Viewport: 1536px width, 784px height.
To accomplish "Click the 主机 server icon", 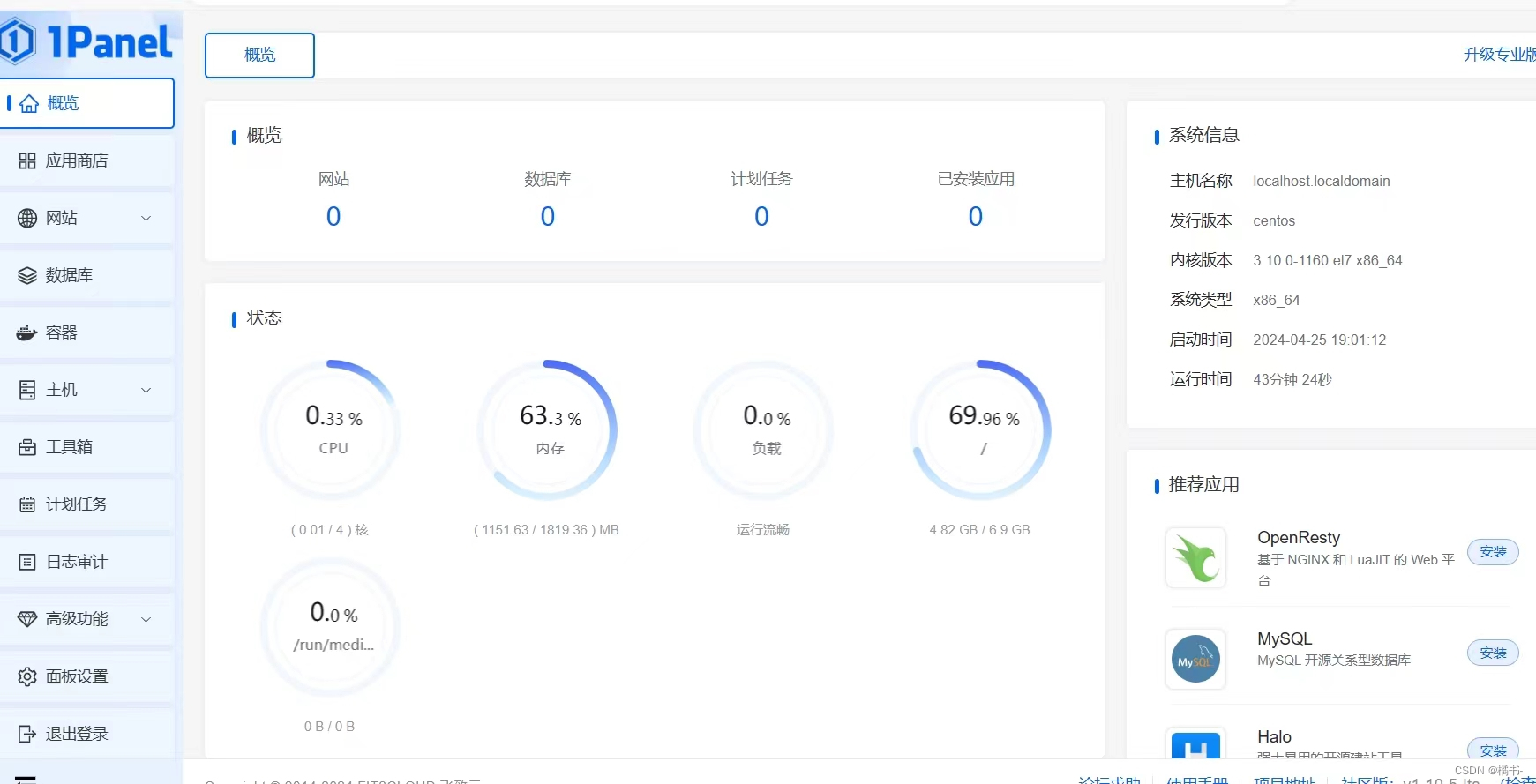I will click(x=27, y=390).
